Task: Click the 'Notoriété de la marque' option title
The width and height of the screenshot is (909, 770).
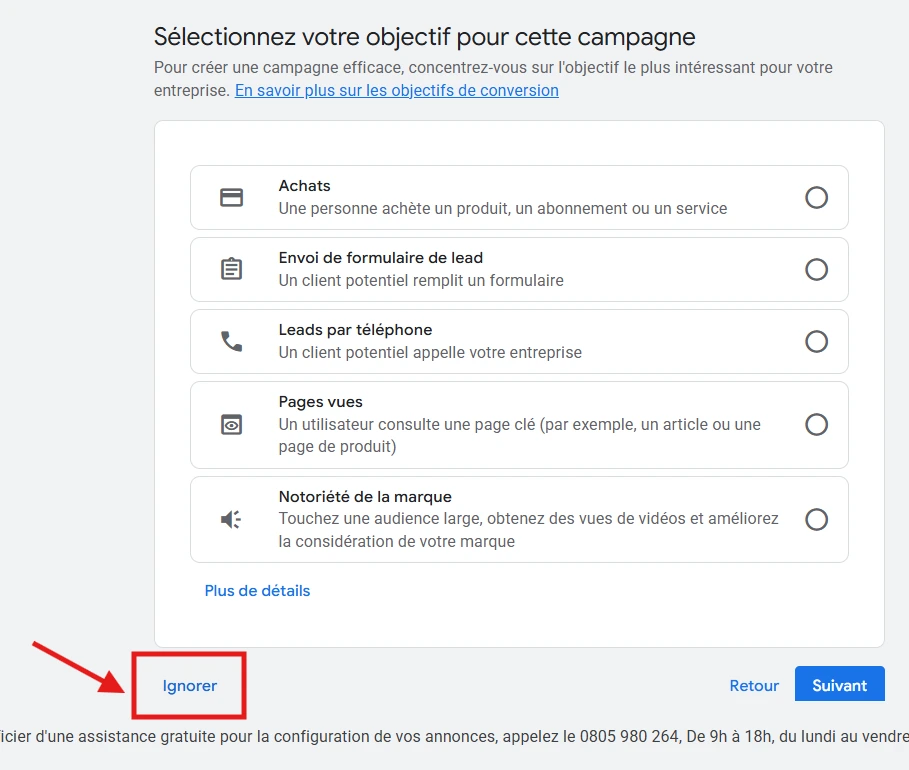Action: [365, 497]
